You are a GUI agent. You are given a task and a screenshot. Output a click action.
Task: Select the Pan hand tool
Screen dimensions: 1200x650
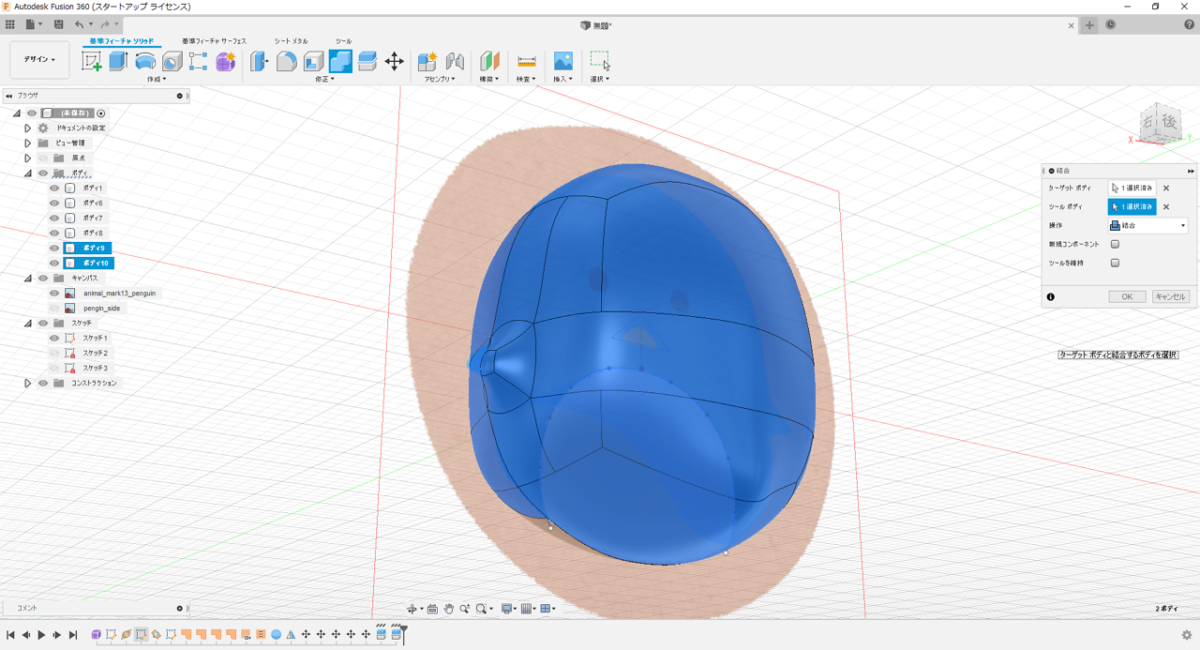click(x=450, y=608)
